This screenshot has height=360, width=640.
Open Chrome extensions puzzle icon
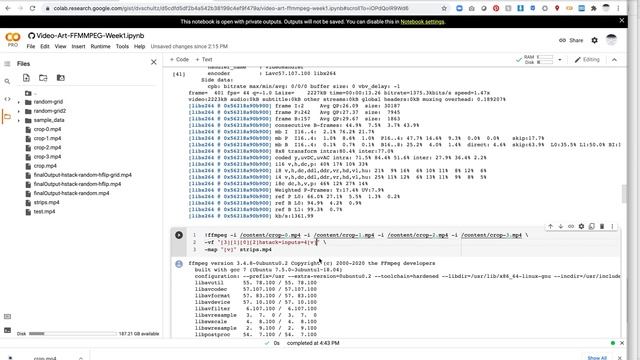[593, 8]
